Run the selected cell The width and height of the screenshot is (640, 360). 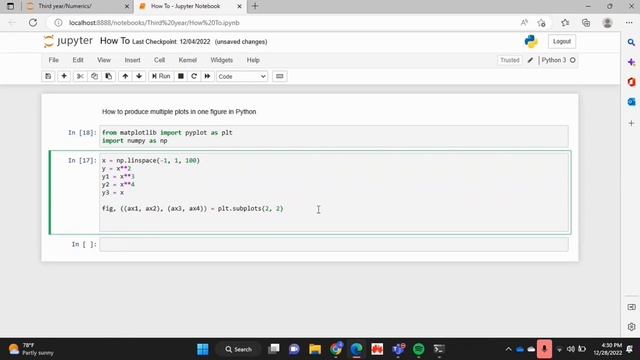161,76
